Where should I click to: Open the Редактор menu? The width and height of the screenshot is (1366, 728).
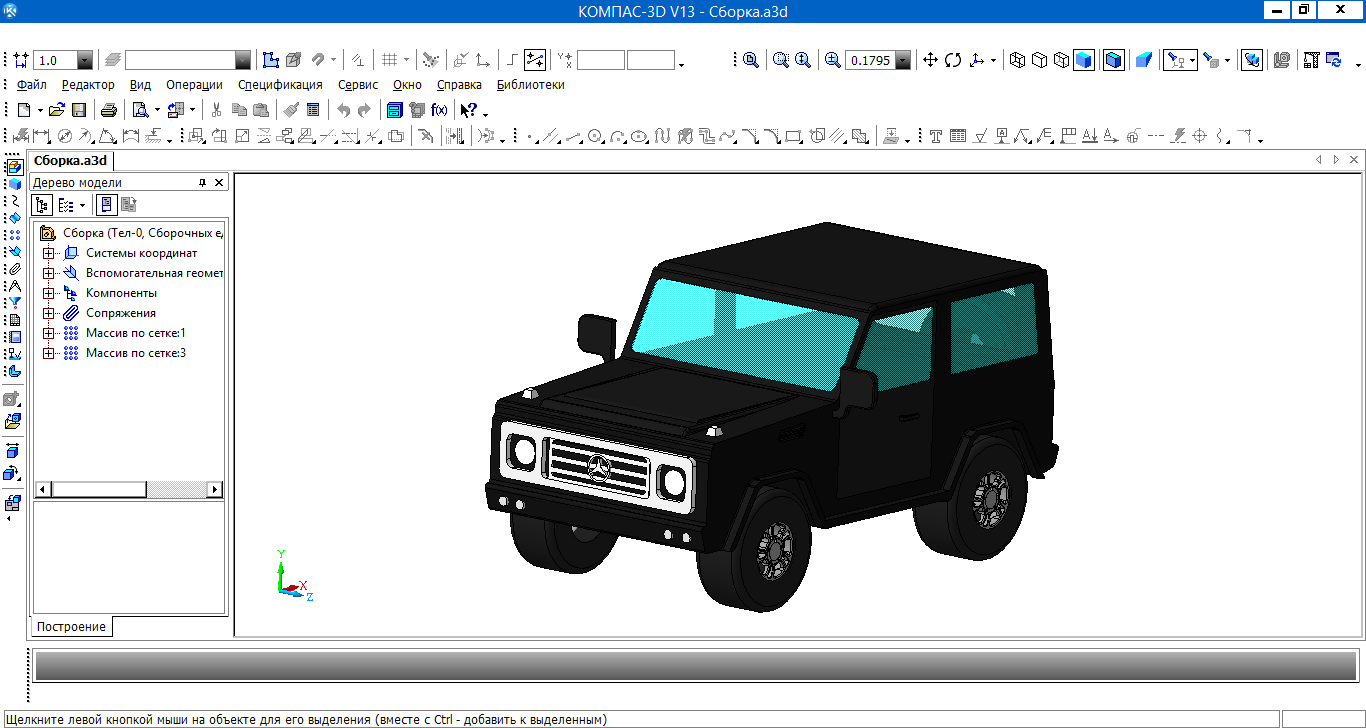(88, 85)
